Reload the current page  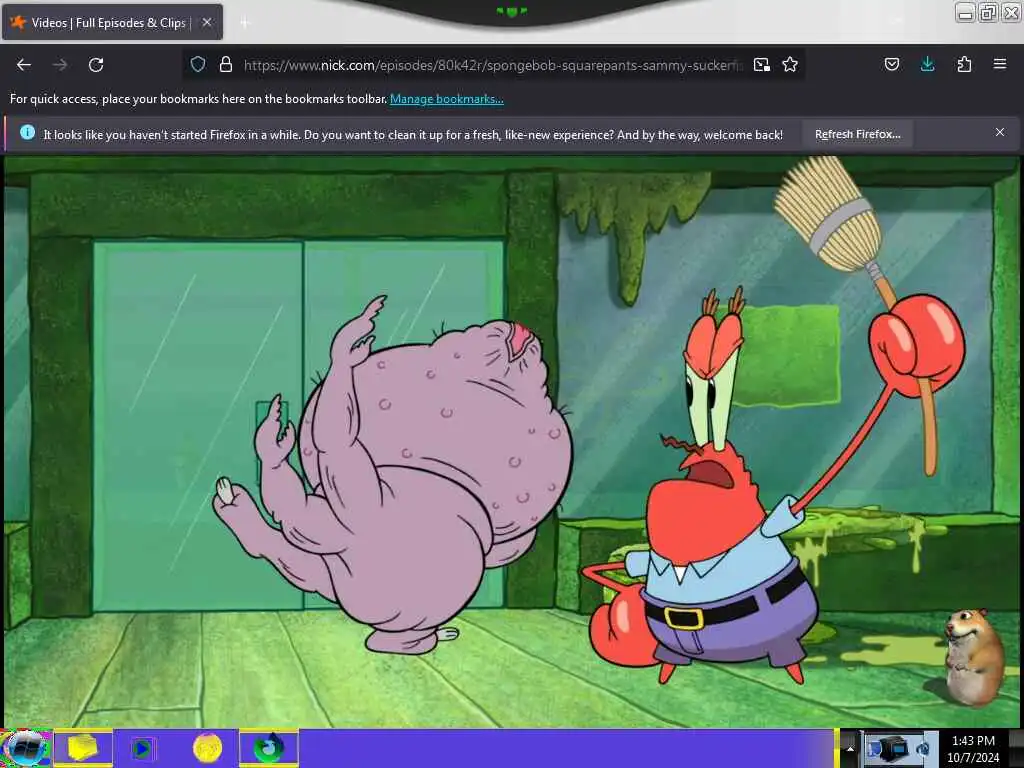(x=96, y=65)
